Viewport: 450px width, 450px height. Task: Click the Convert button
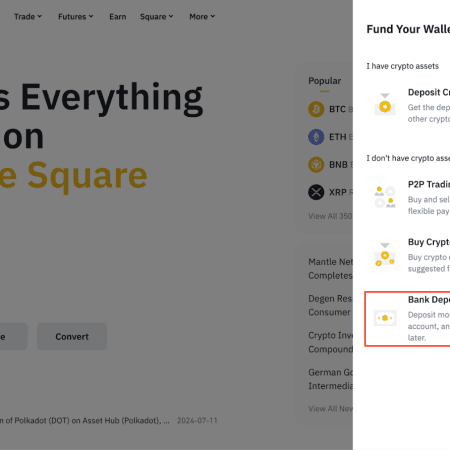click(72, 336)
